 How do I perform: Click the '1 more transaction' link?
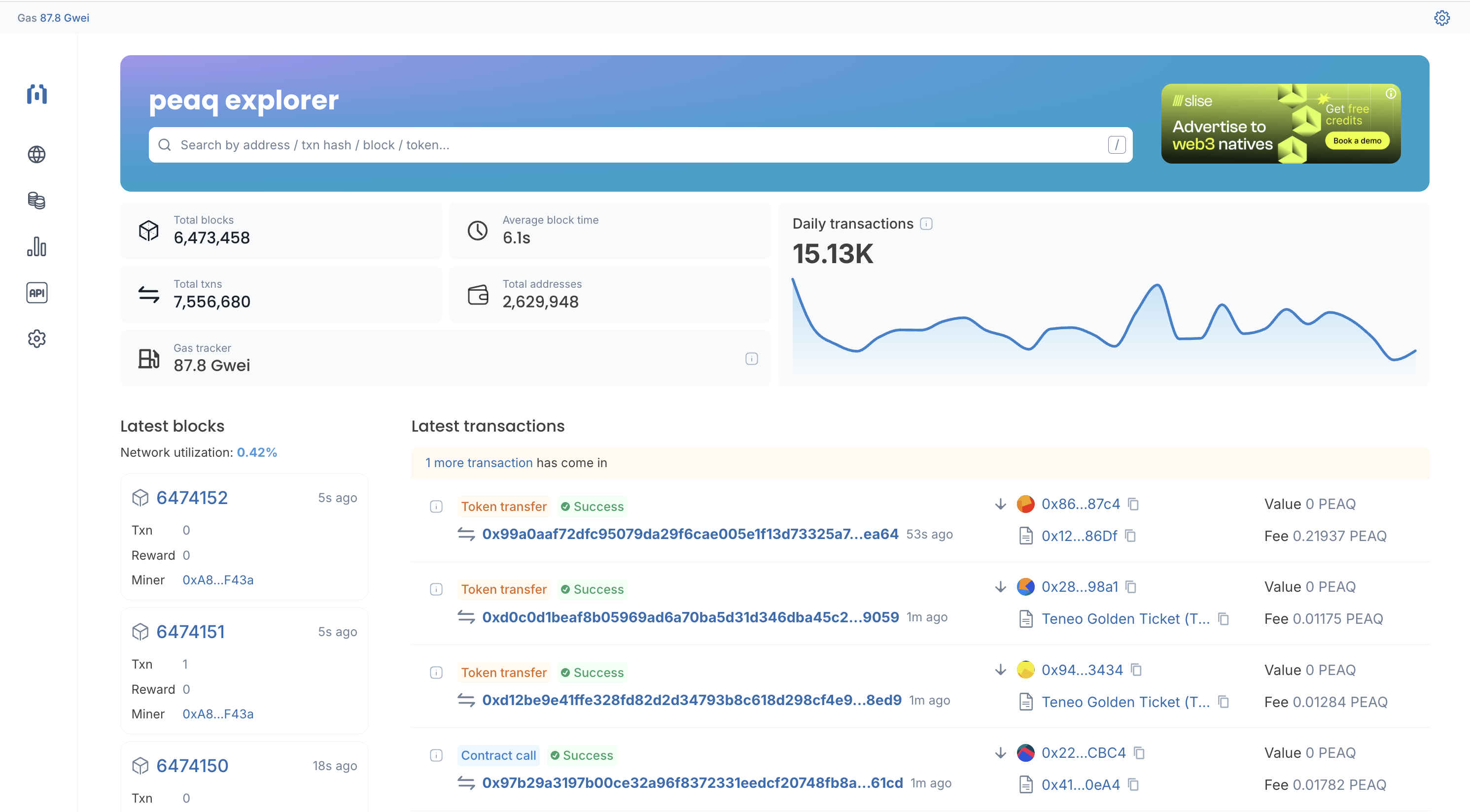pyautogui.click(x=478, y=463)
